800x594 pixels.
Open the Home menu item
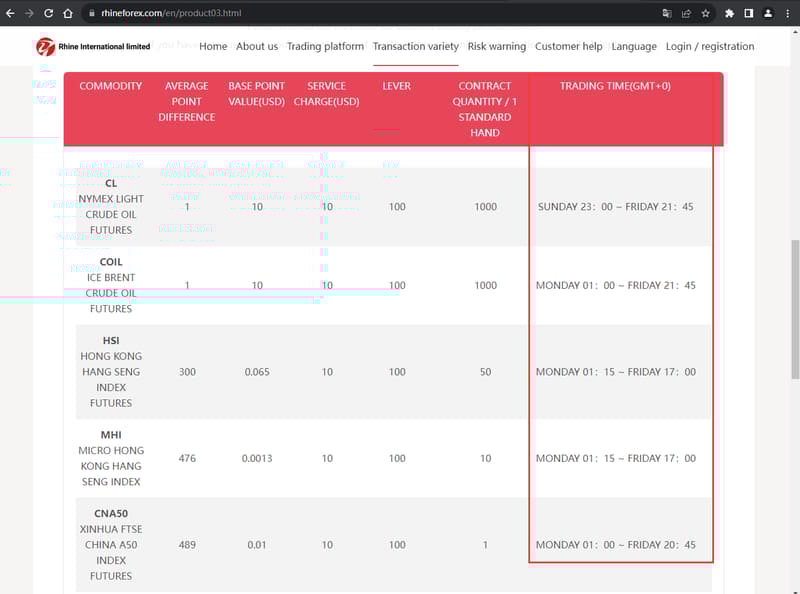[213, 46]
